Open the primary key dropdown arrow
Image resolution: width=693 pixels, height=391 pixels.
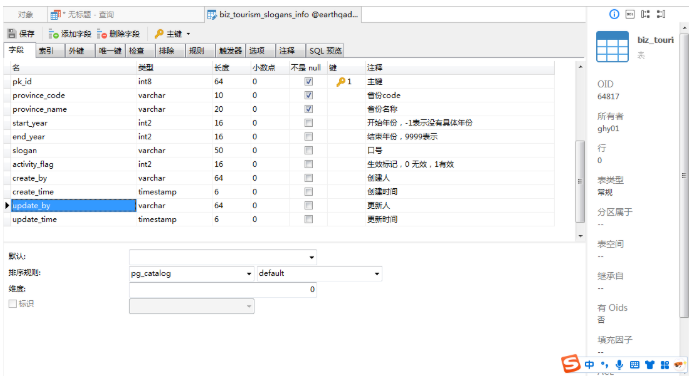pyautogui.click(x=188, y=34)
